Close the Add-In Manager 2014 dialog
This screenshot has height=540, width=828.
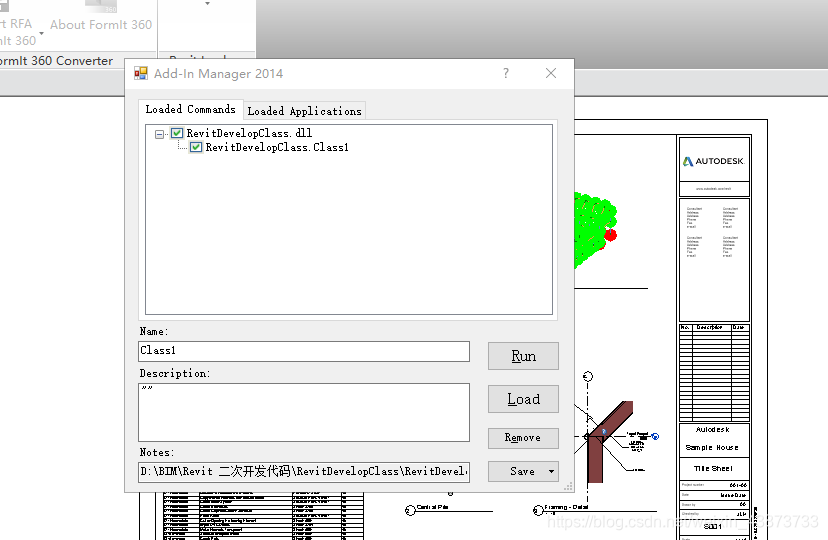[x=551, y=73]
